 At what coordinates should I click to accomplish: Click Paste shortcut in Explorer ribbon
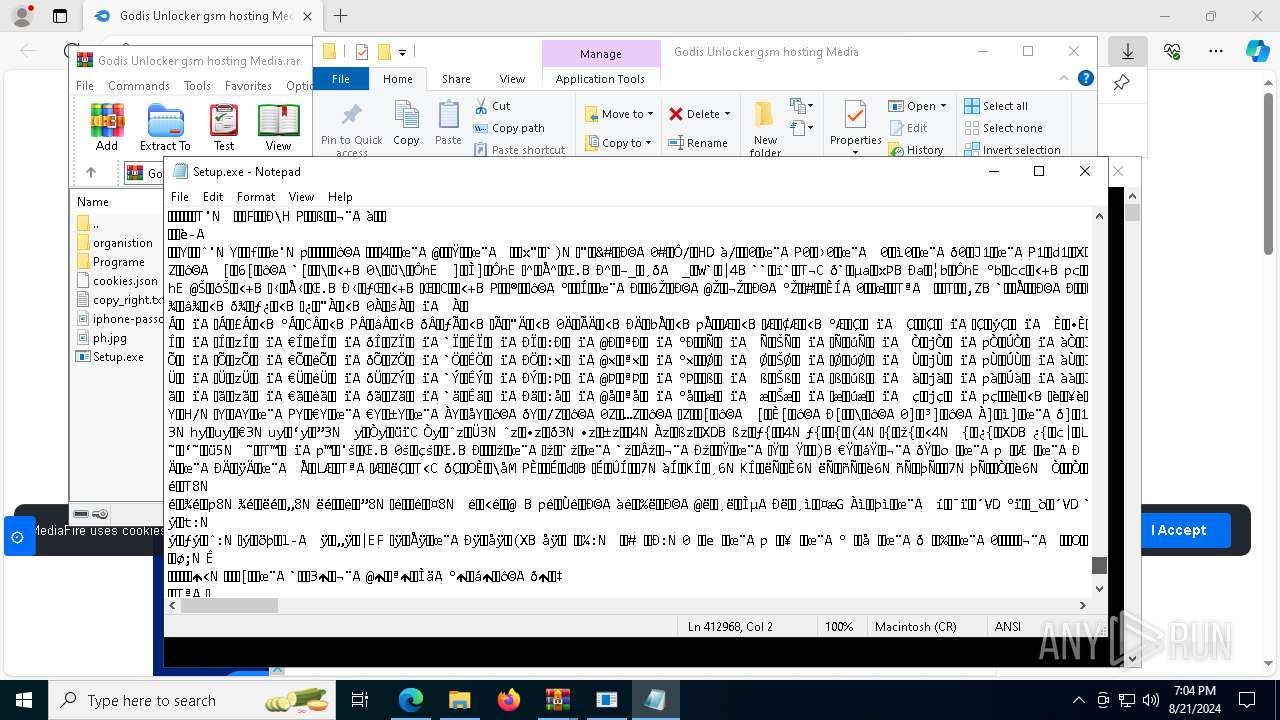pyautogui.click(x=519, y=150)
